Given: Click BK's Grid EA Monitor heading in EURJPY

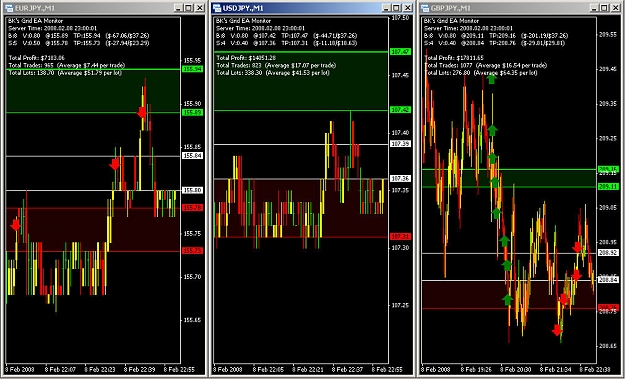Looking at the screenshot, I should [35, 21].
